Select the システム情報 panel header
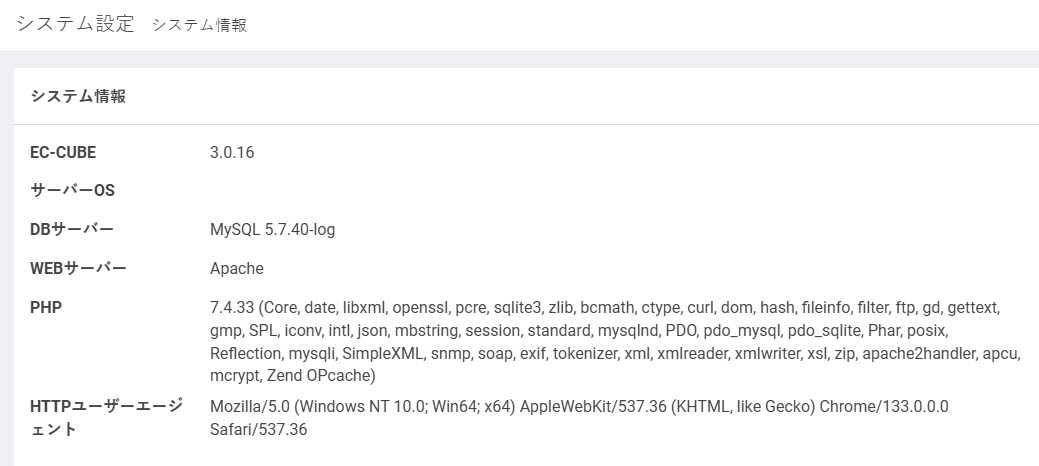This screenshot has width=1039, height=466. [x=78, y=96]
